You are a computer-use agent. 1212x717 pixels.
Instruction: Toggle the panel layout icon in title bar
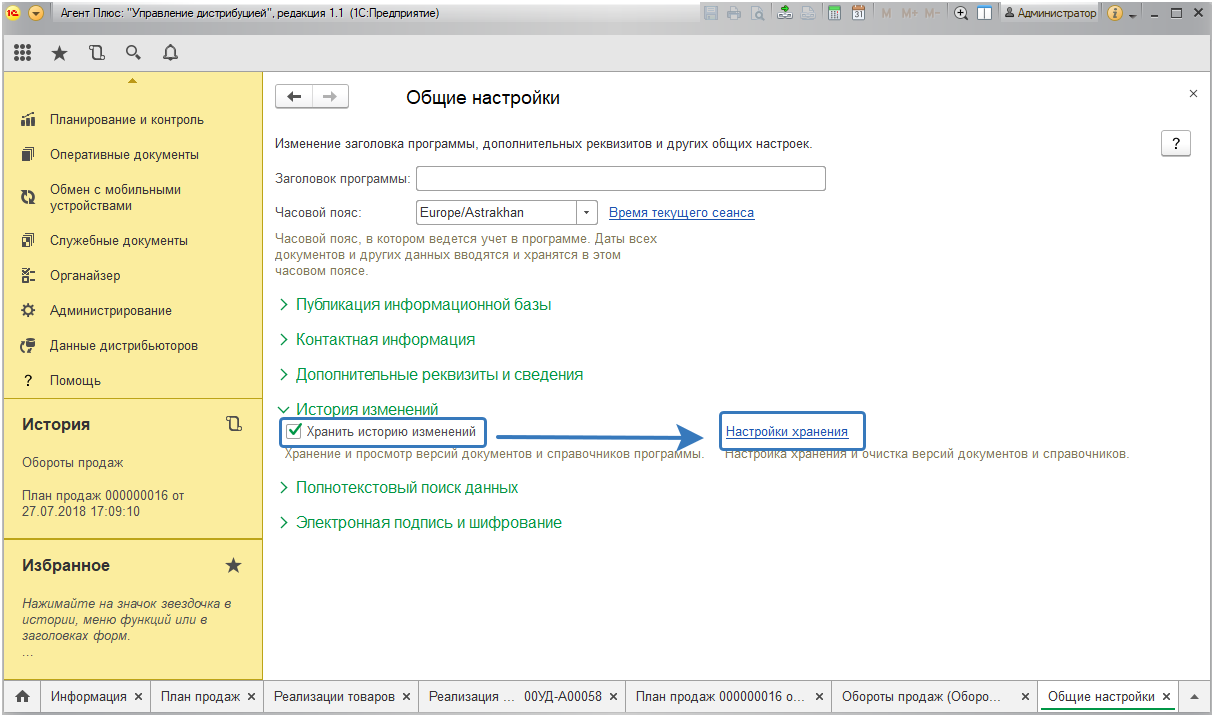click(x=984, y=13)
